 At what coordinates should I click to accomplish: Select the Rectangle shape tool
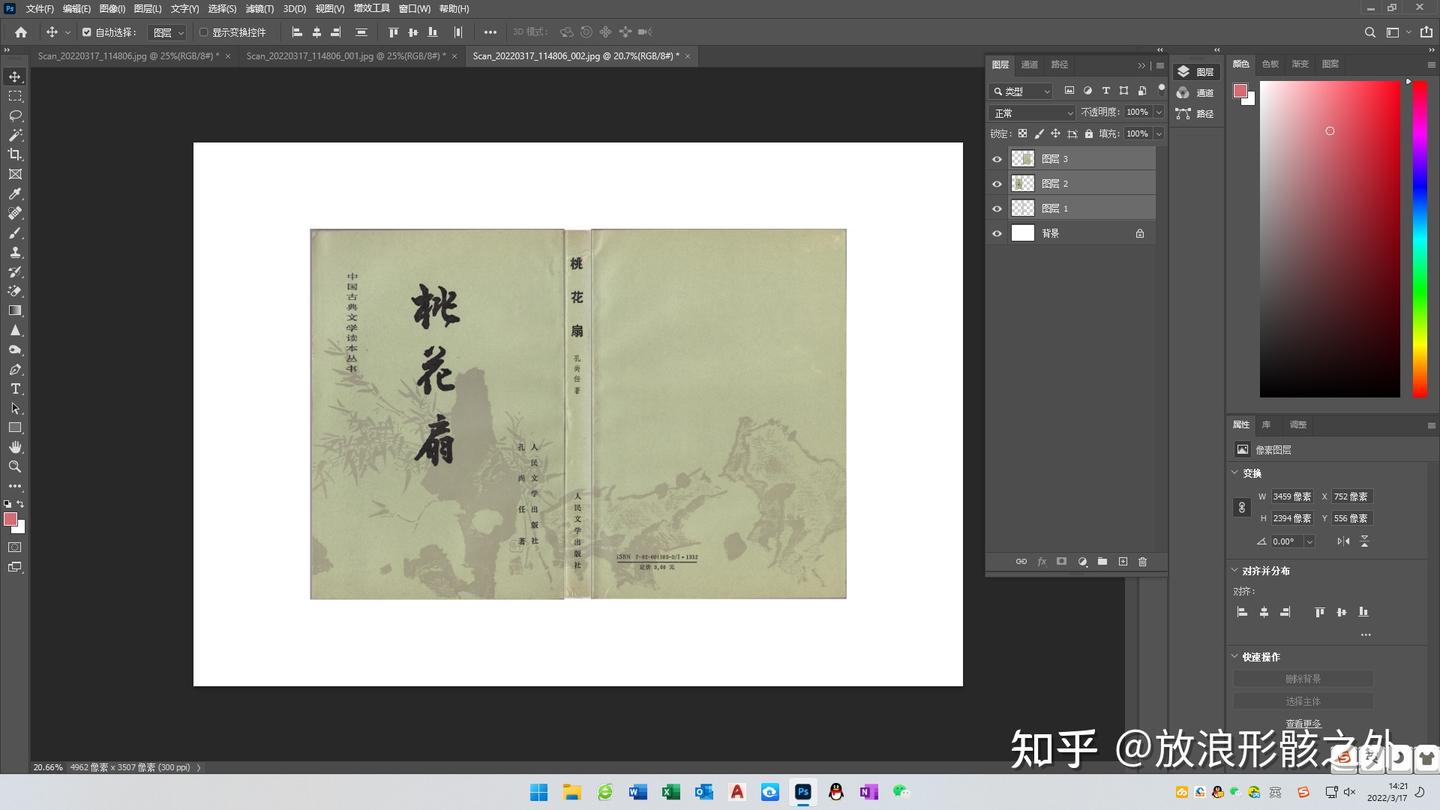coord(15,428)
